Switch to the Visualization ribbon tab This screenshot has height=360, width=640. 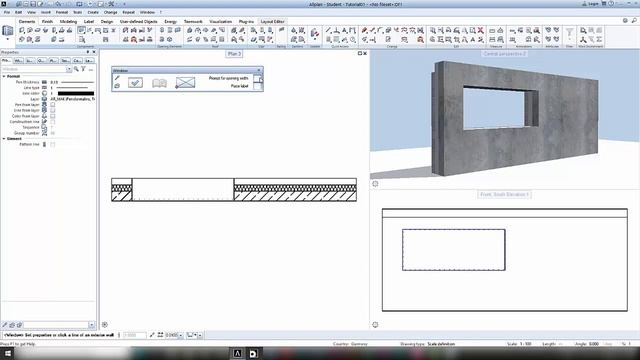[x=220, y=21]
